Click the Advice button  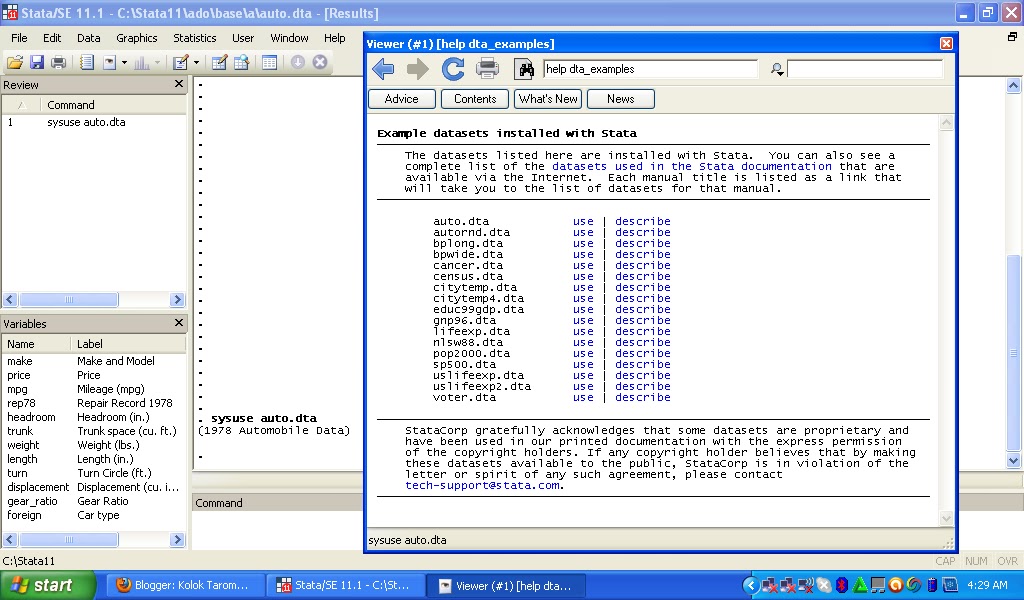pos(402,99)
